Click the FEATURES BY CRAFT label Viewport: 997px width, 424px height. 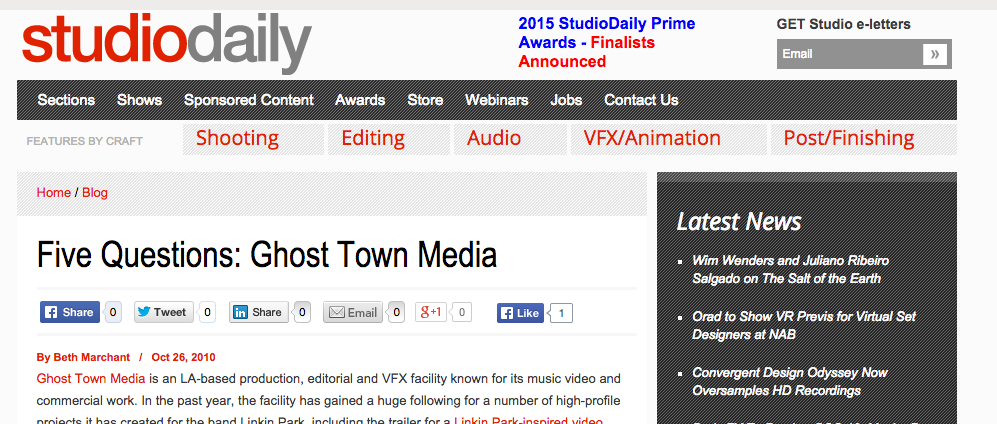85,141
